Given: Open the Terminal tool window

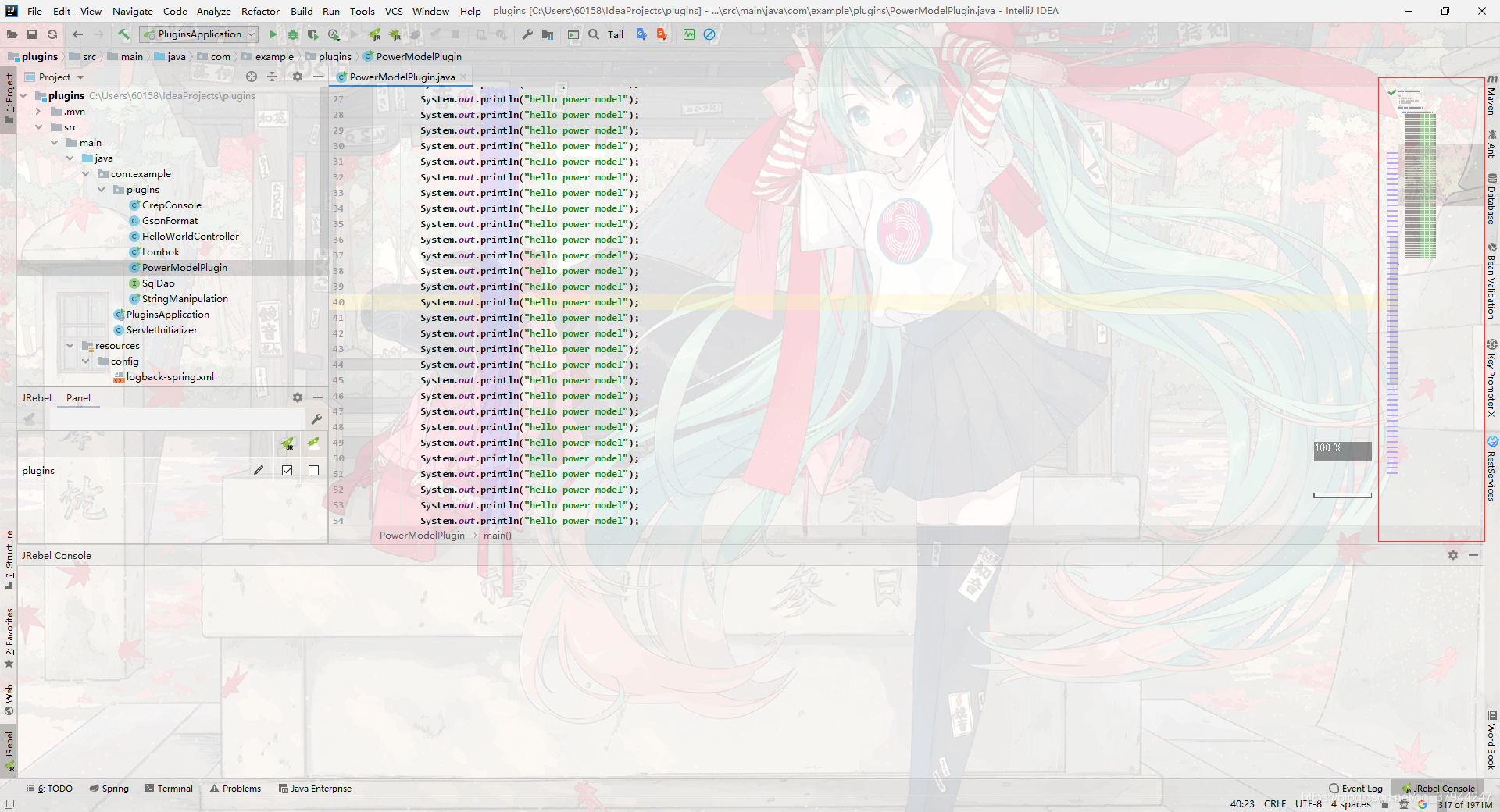Looking at the screenshot, I should (169, 789).
